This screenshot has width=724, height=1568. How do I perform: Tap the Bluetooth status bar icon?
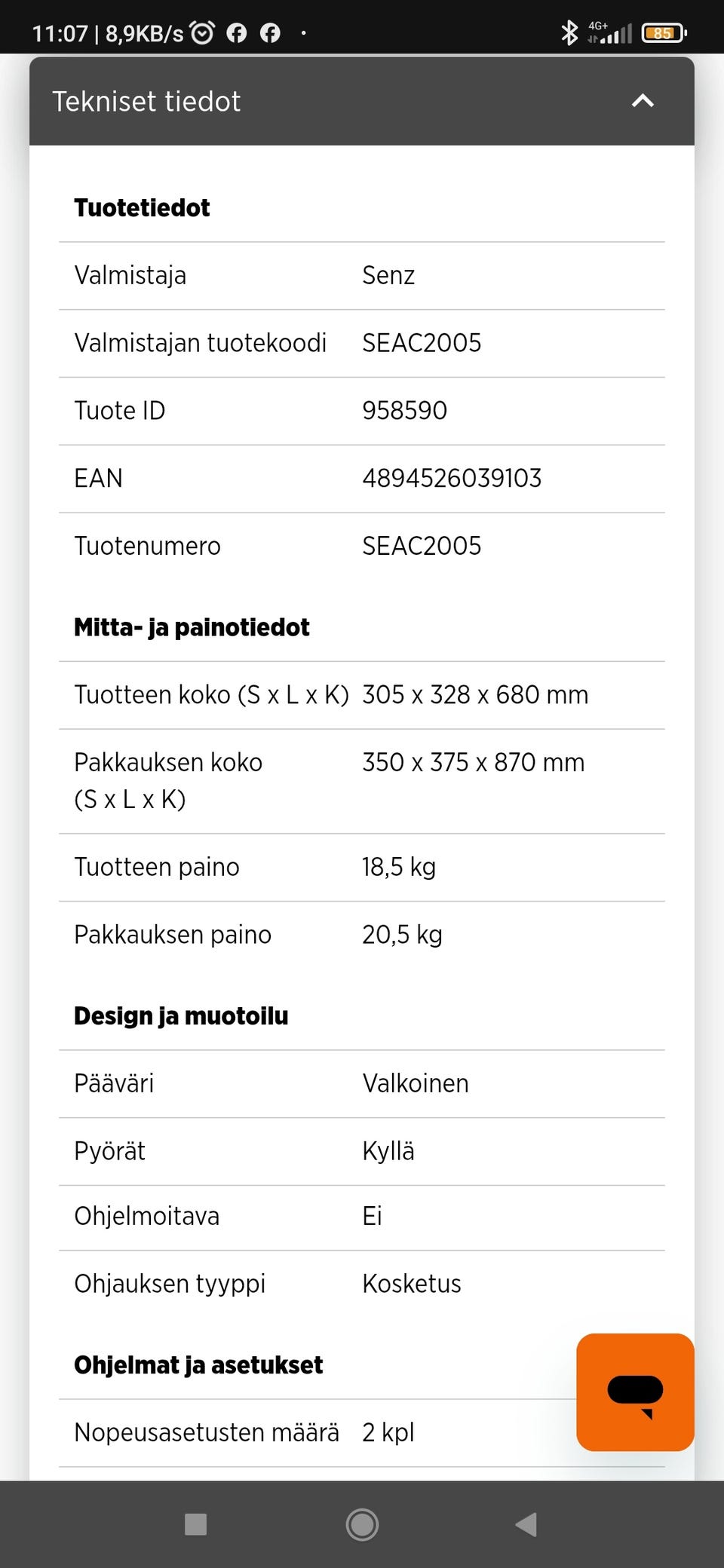(x=569, y=32)
